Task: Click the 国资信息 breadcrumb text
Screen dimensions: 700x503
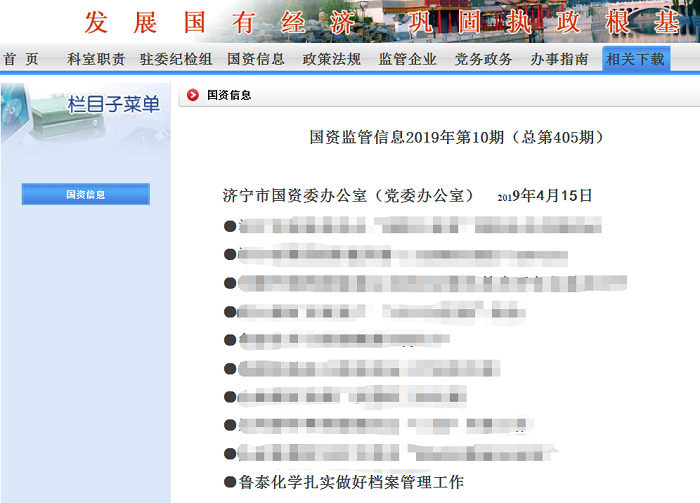Action: (x=229, y=96)
